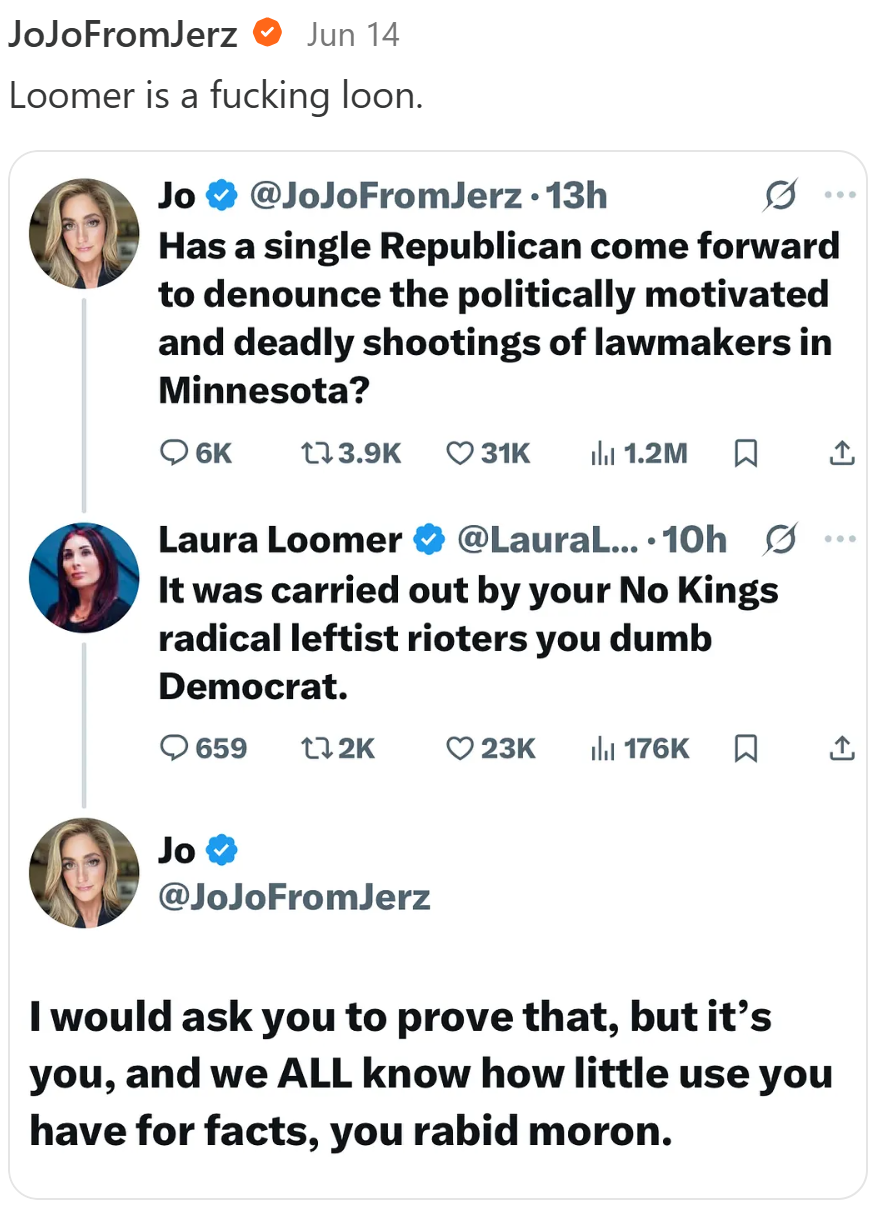Open JoJoFromJerz profile name at top
Viewport: 881px width, 1211px height.
pos(122,34)
